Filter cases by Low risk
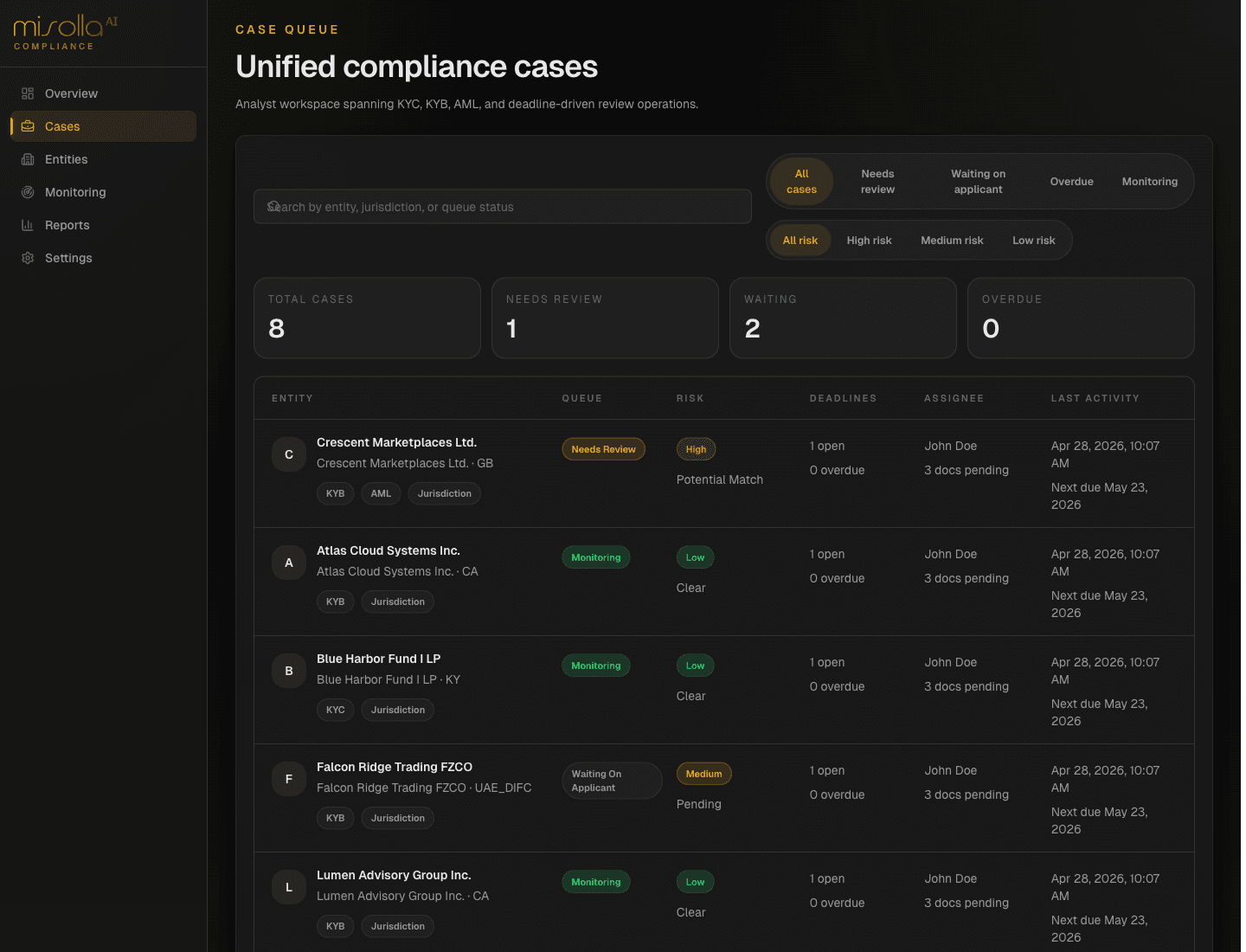Screen dimensions: 1246x952 click(1033, 241)
